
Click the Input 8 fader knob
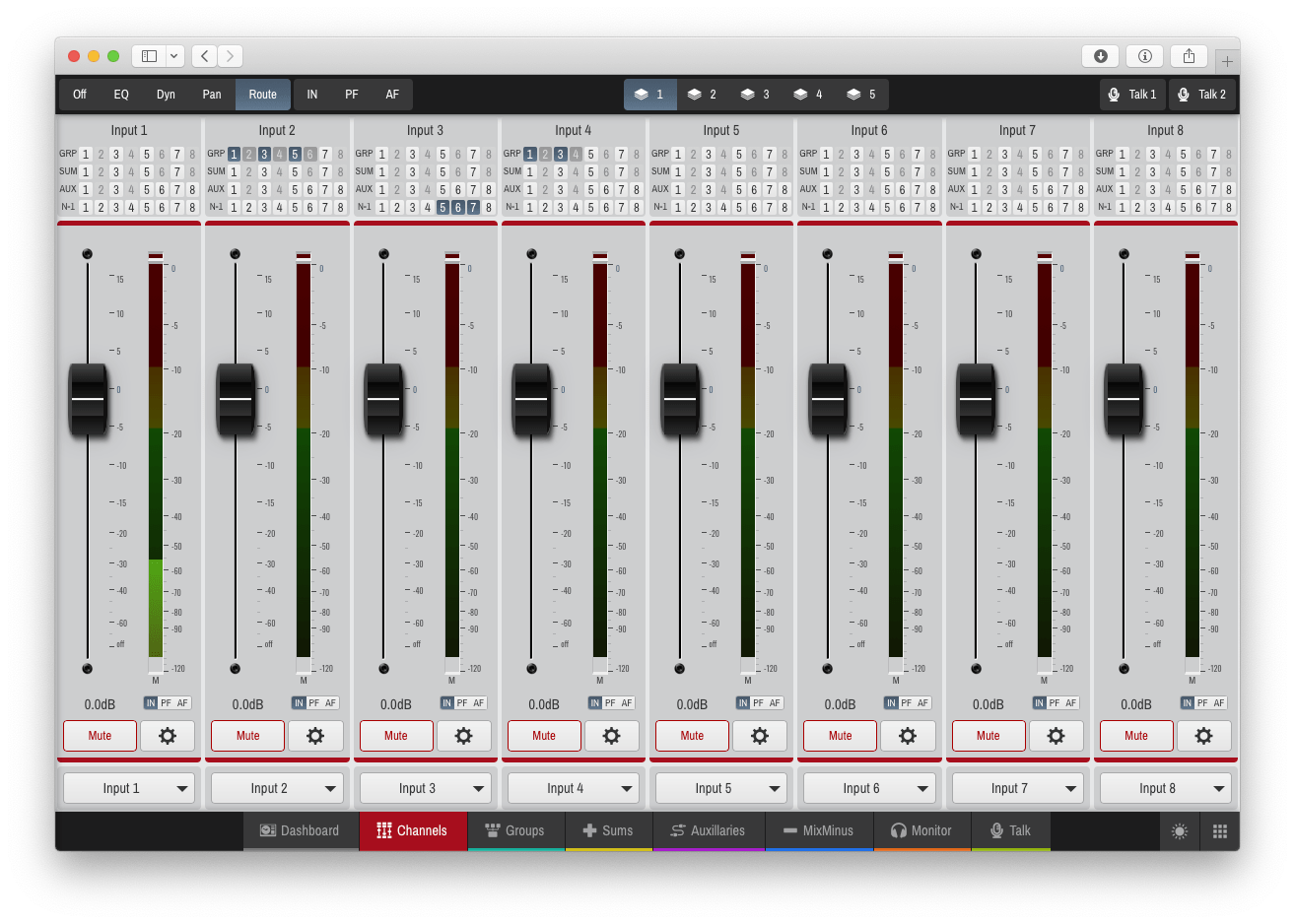(x=1125, y=399)
